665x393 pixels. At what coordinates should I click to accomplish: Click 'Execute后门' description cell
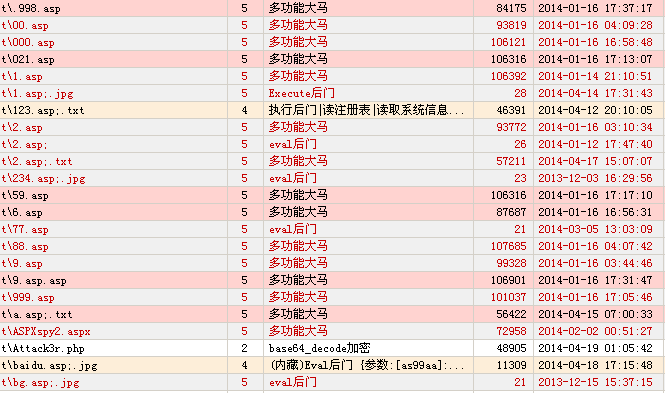tap(302, 93)
